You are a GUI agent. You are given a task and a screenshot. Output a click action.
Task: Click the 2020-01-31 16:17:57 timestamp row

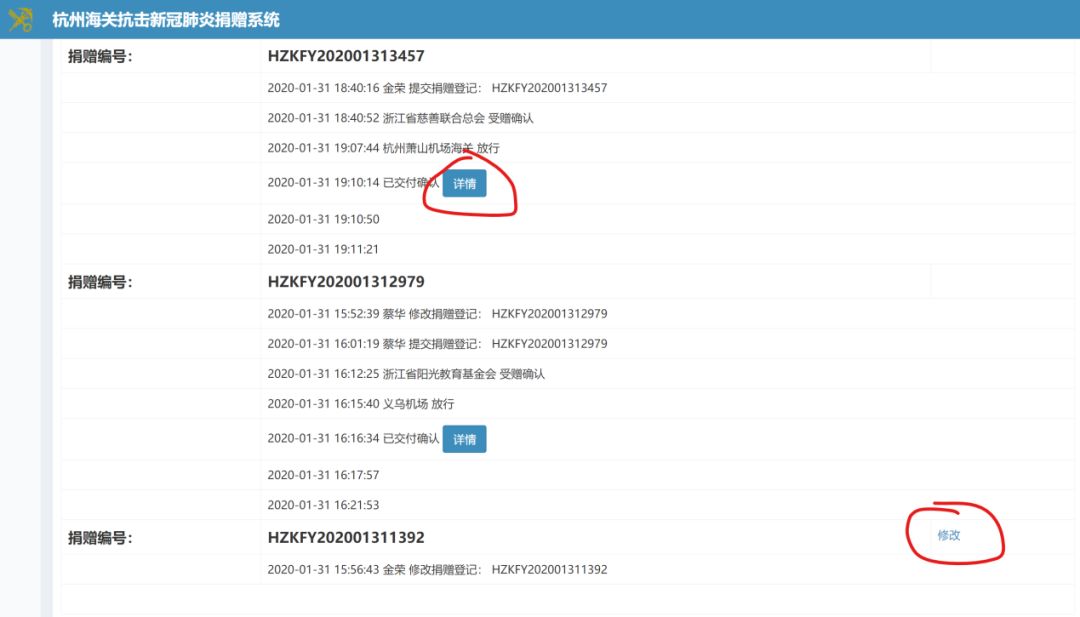[x=323, y=475]
